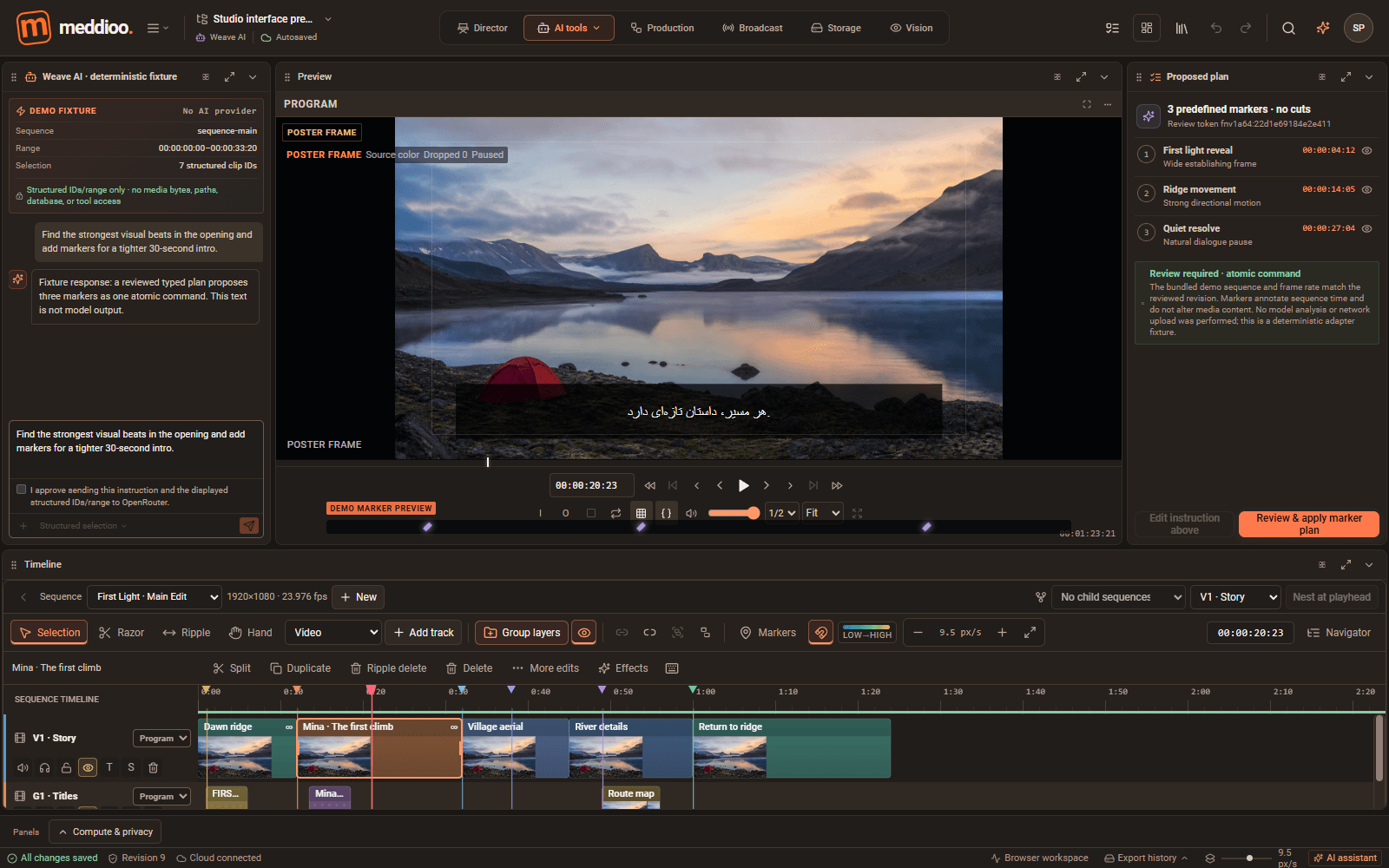Image resolution: width=1389 pixels, height=868 pixels.
Task: Open the First Light Main Edit sequence dropdown
Action: [155, 597]
